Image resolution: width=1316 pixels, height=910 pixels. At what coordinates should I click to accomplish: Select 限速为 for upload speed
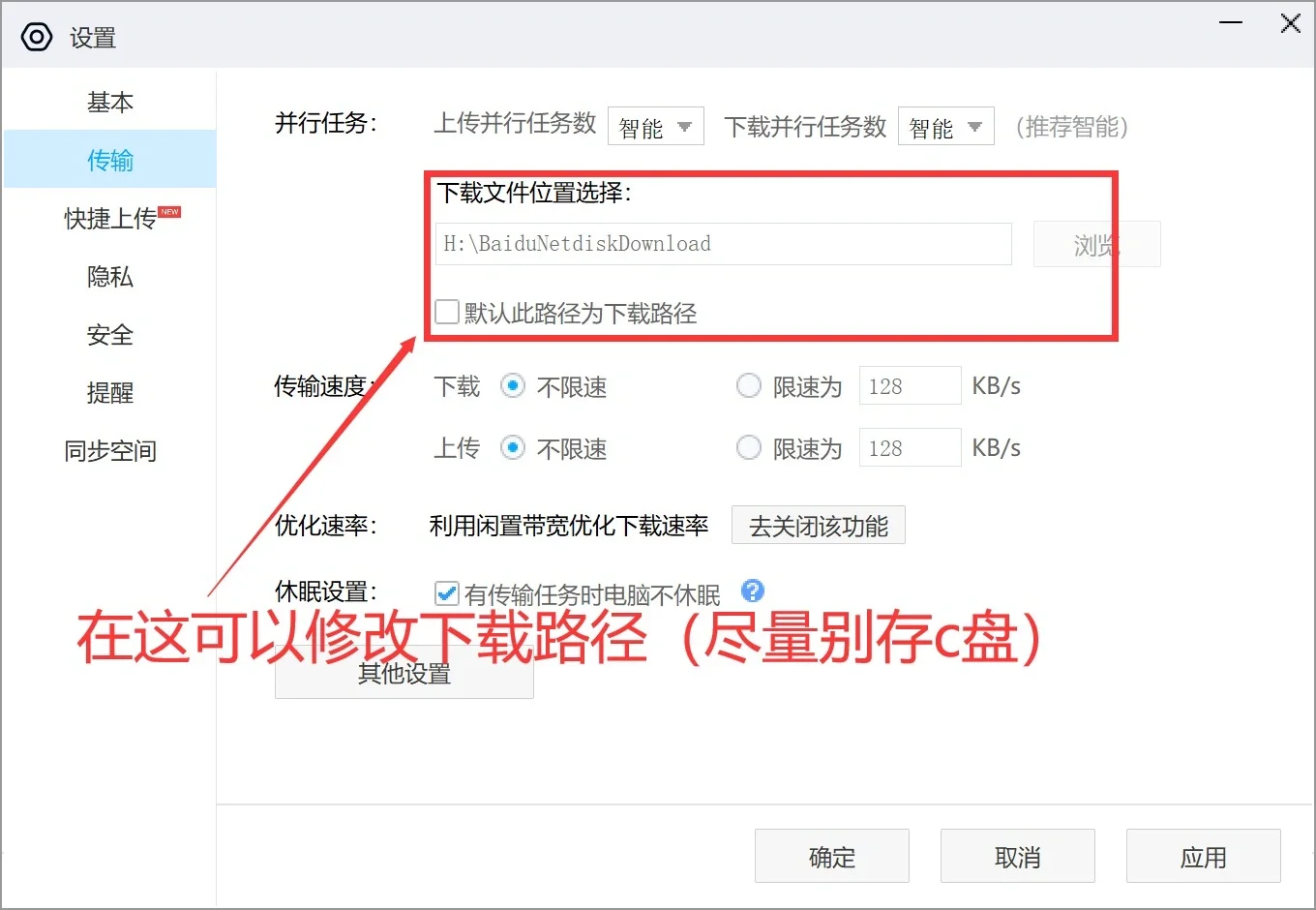748,447
